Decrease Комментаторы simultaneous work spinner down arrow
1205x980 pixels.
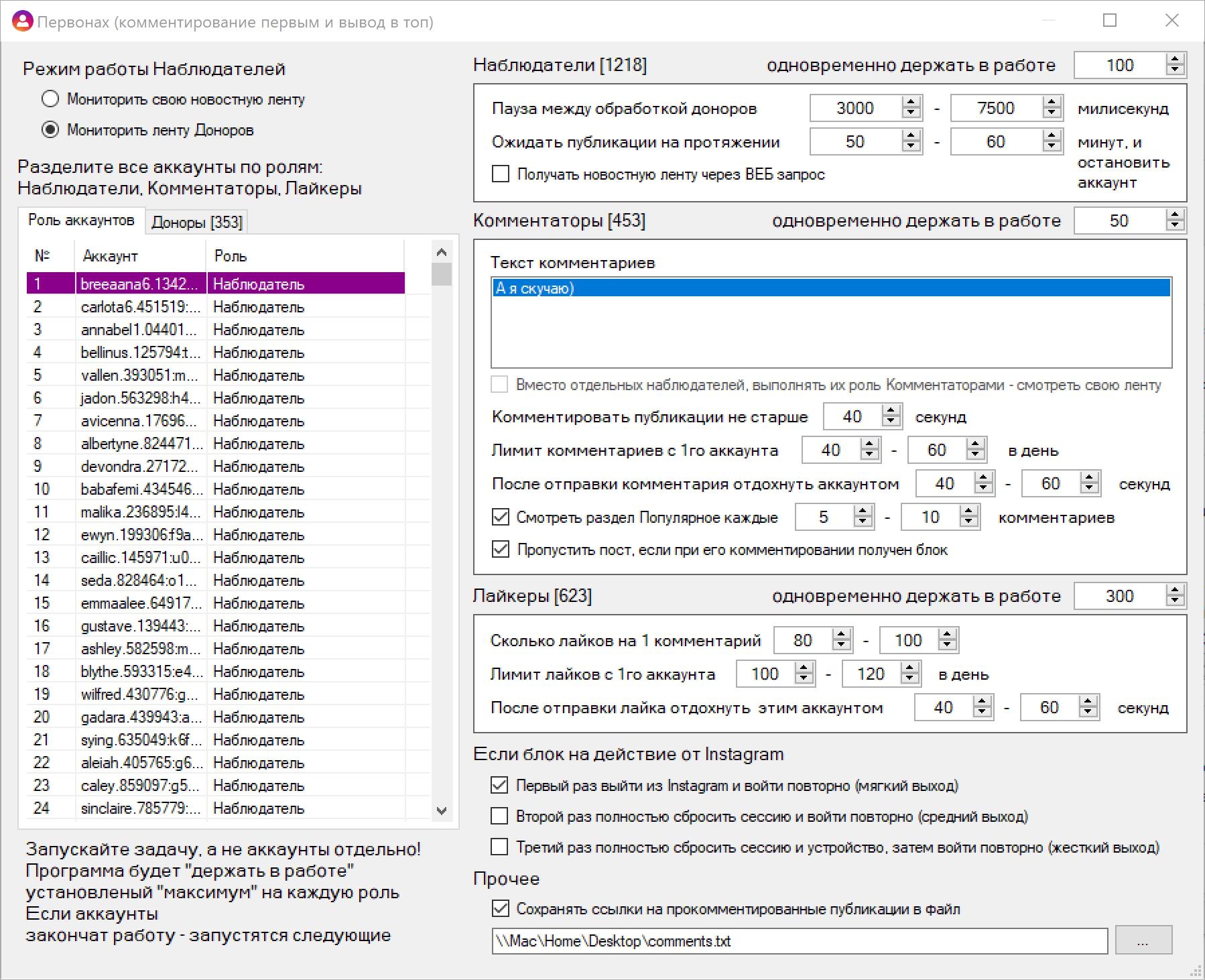click(1175, 227)
